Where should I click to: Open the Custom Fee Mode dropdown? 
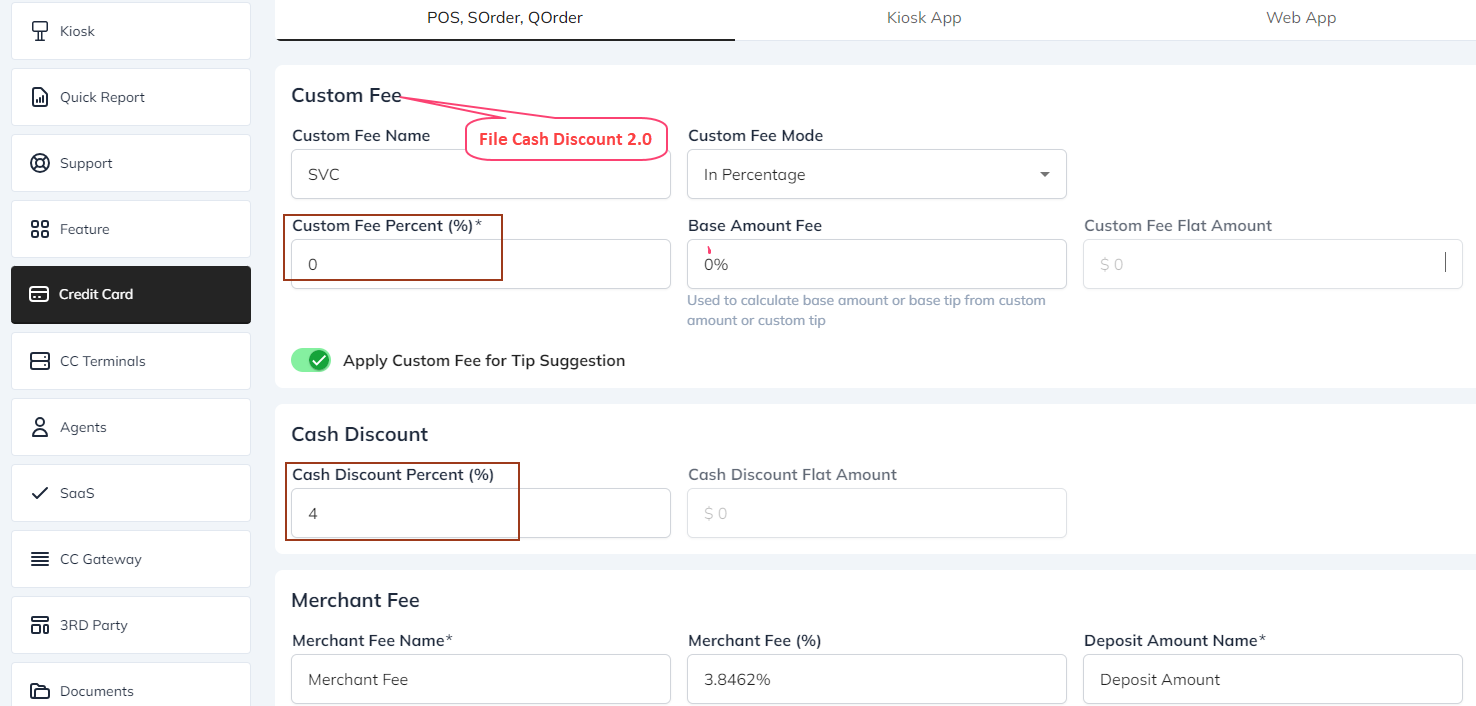1044,173
